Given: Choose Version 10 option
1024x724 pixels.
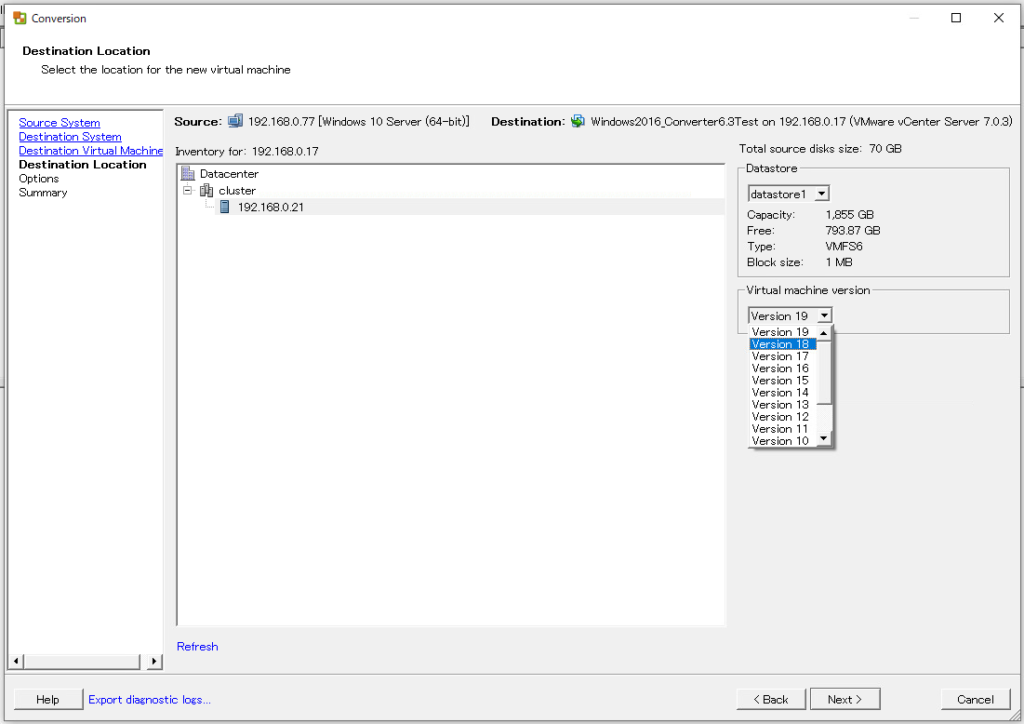Looking at the screenshot, I should point(782,441).
